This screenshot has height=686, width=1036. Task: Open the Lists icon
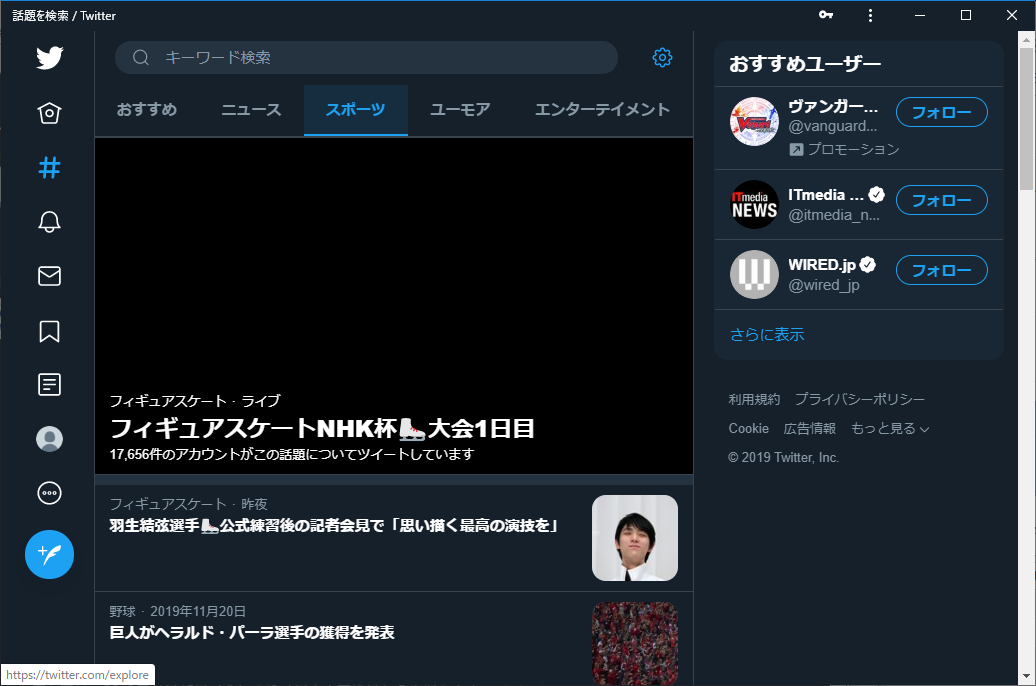(x=48, y=384)
